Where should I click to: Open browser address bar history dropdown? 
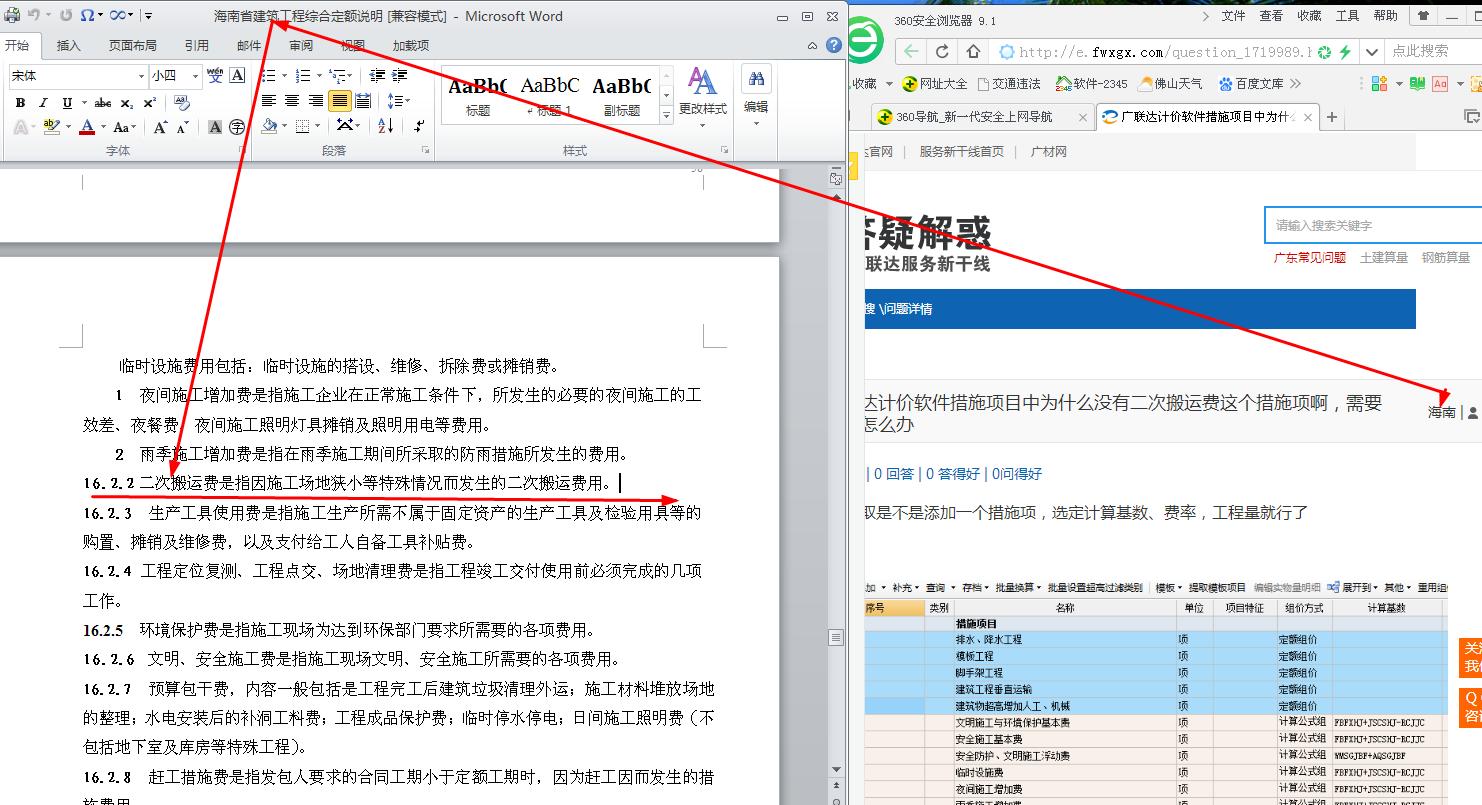(x=1372, y=52)
